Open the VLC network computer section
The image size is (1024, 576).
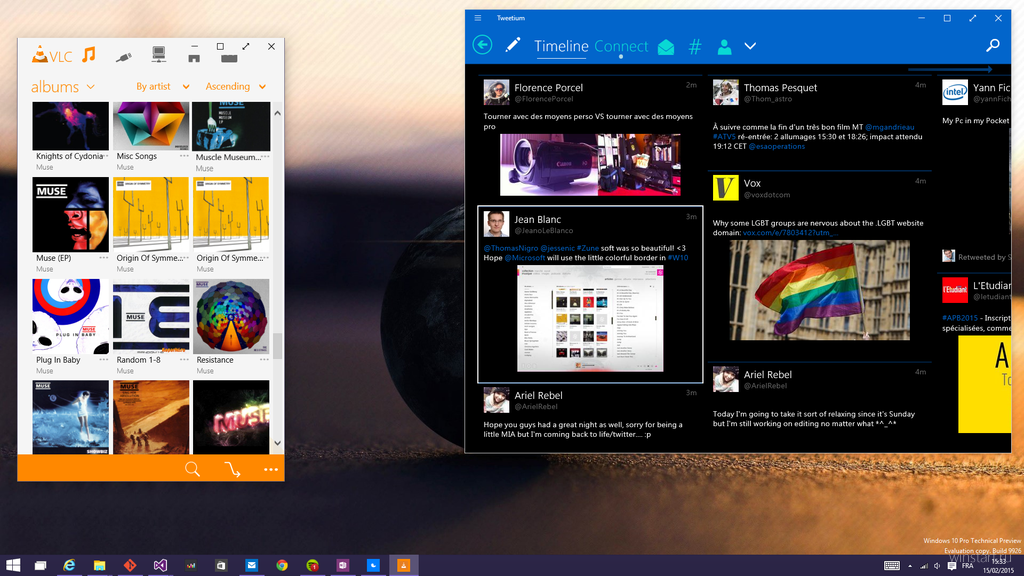point(159,54)
